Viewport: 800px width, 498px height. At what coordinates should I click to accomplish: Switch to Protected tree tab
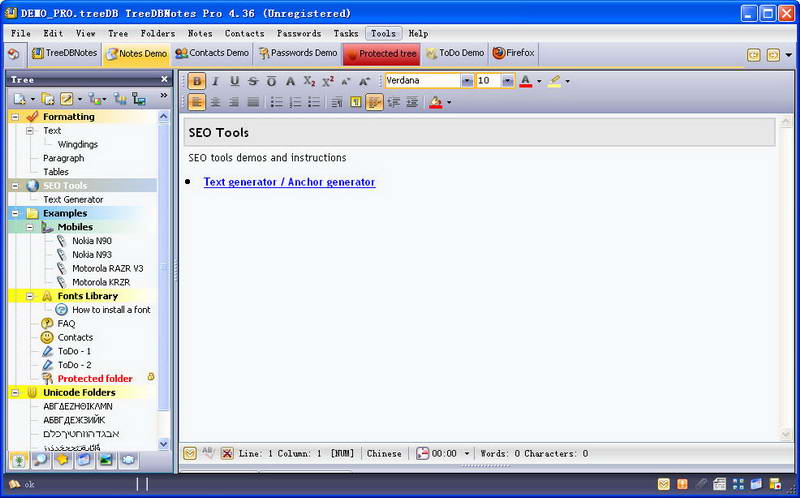click(x=382, y=54)
